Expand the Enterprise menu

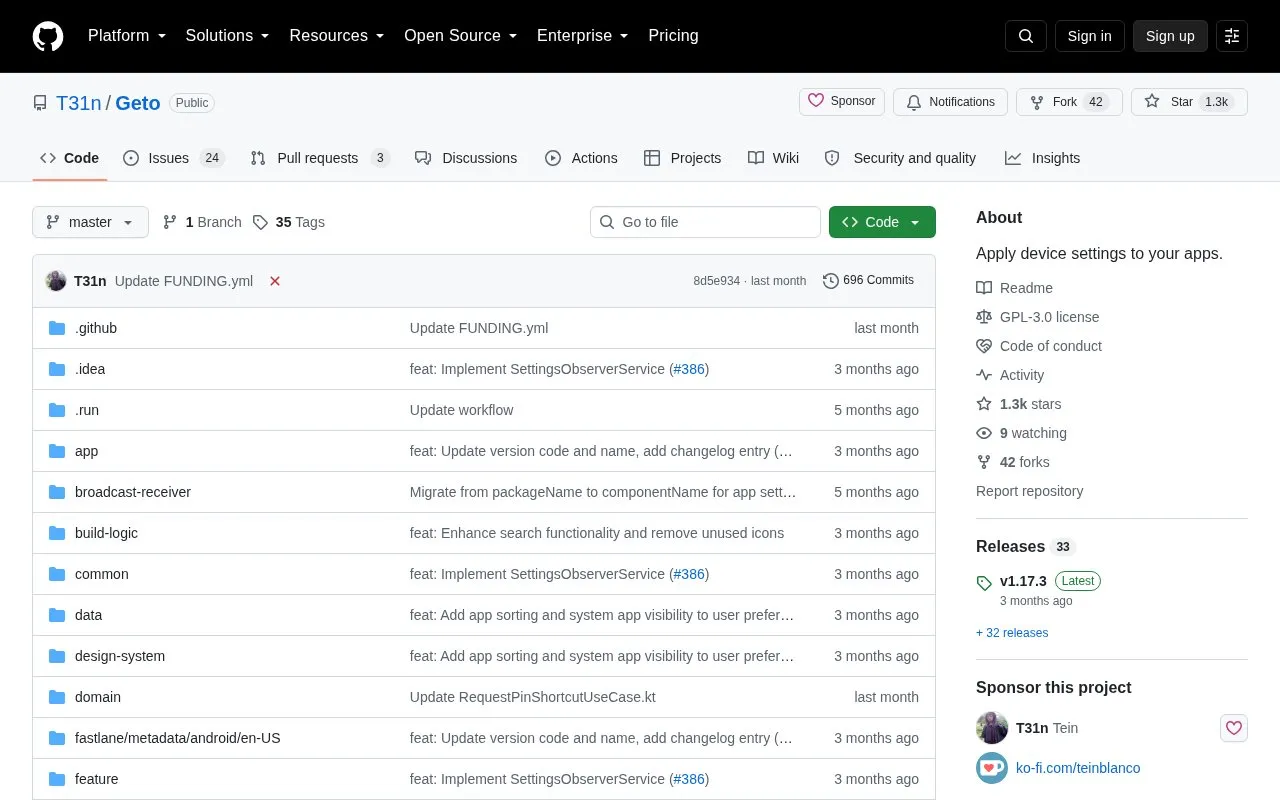(583, 36)
